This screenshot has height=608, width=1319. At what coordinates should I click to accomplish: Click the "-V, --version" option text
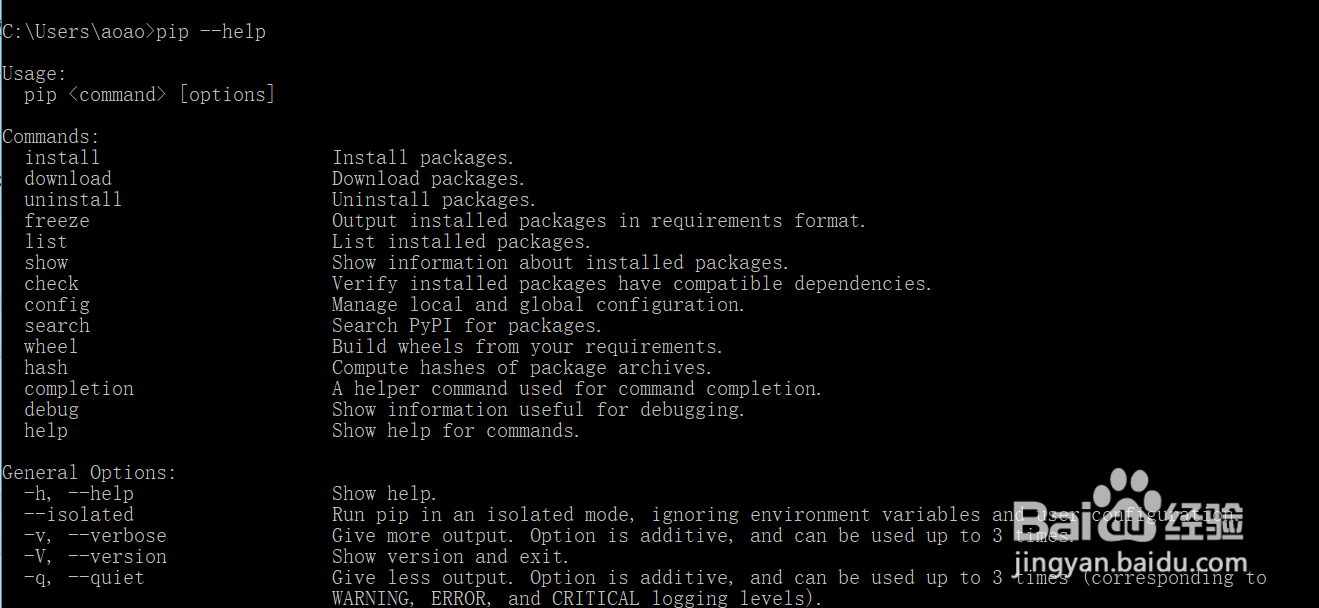95,557
